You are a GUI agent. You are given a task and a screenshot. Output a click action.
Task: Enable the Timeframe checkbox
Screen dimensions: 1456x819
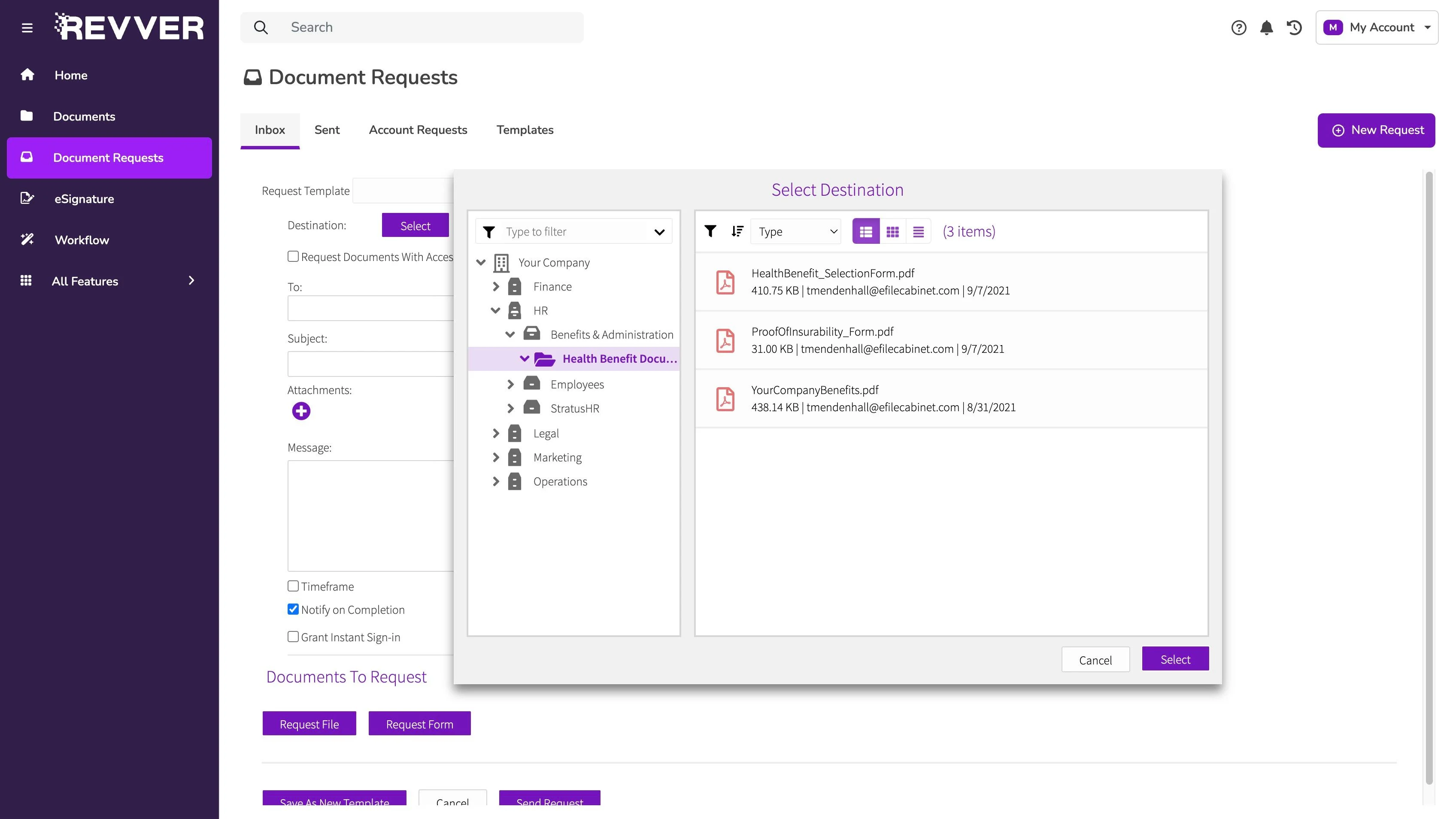(293, 586)
